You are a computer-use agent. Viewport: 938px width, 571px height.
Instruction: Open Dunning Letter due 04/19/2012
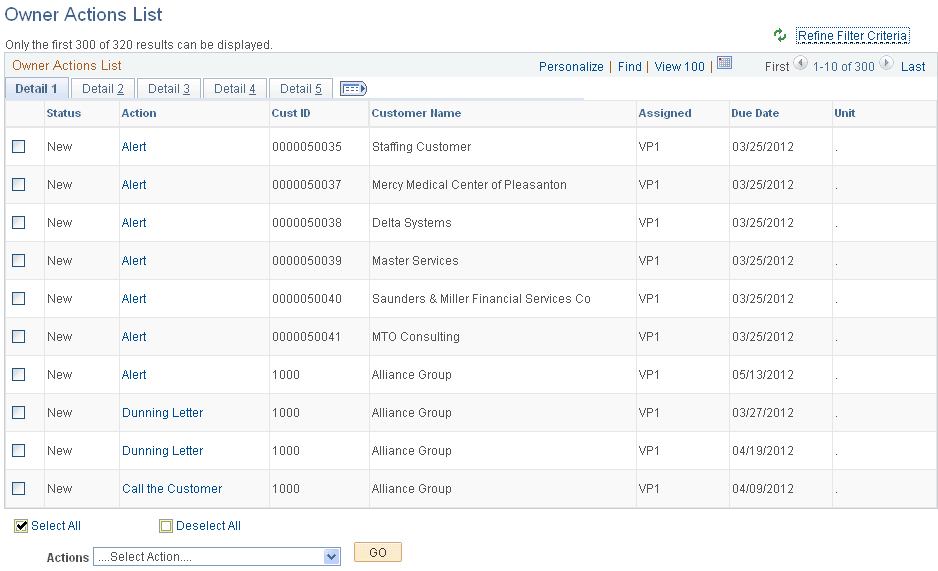[x=163, y=450]
